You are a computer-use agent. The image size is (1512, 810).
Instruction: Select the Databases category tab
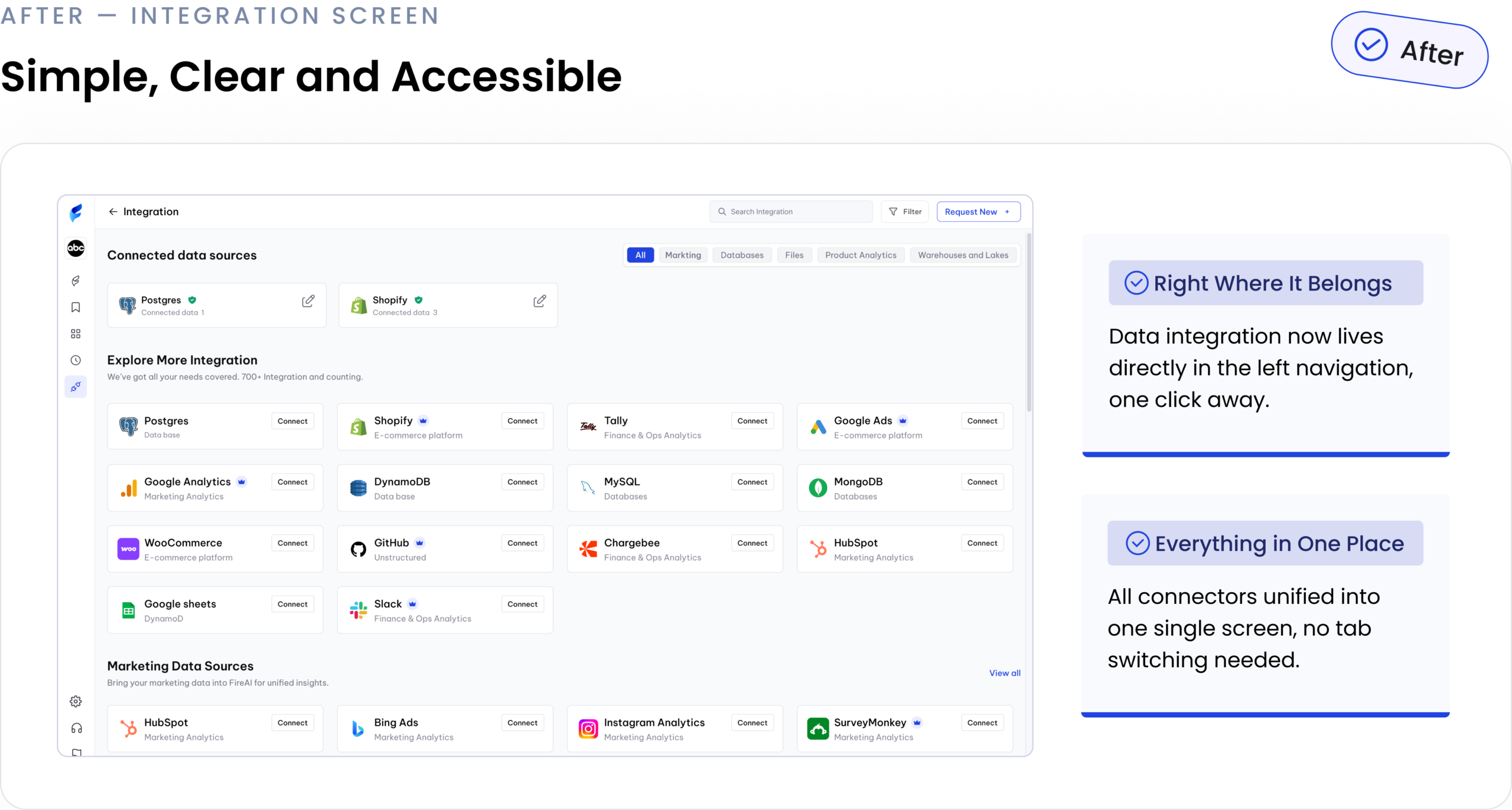pyautogui.click(x=742, y=255)
